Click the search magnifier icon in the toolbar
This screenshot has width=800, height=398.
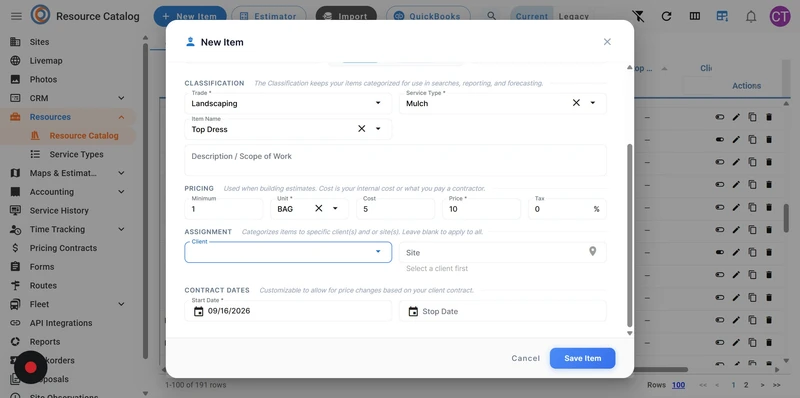[491, 16]
